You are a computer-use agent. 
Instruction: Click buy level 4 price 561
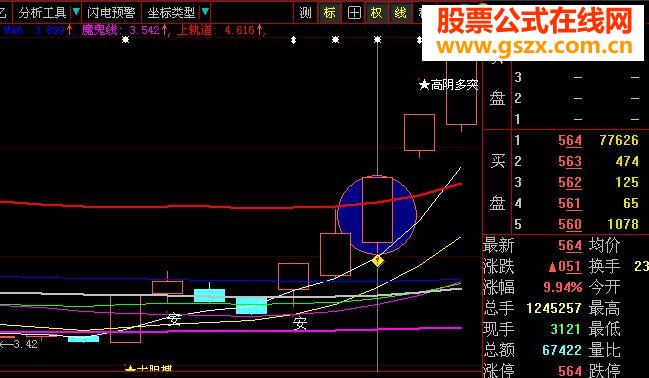pos(570,203)
